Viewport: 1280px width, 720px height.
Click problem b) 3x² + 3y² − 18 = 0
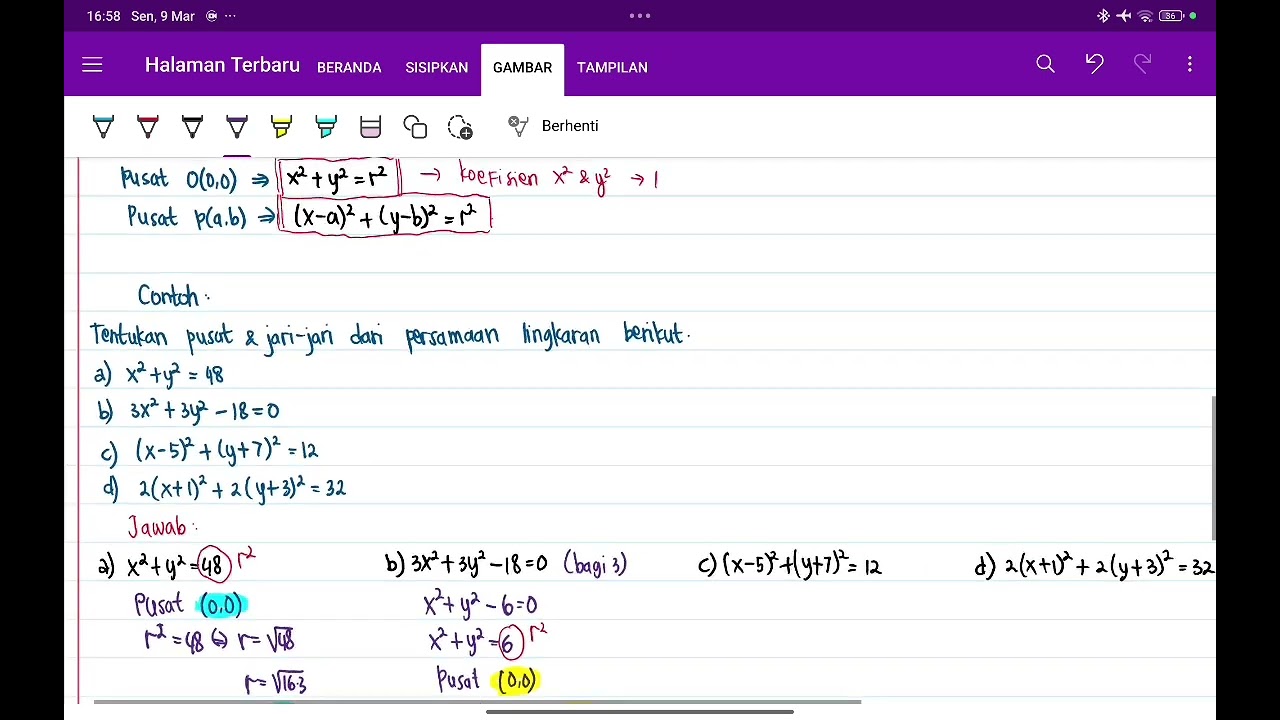click(189, 411)
